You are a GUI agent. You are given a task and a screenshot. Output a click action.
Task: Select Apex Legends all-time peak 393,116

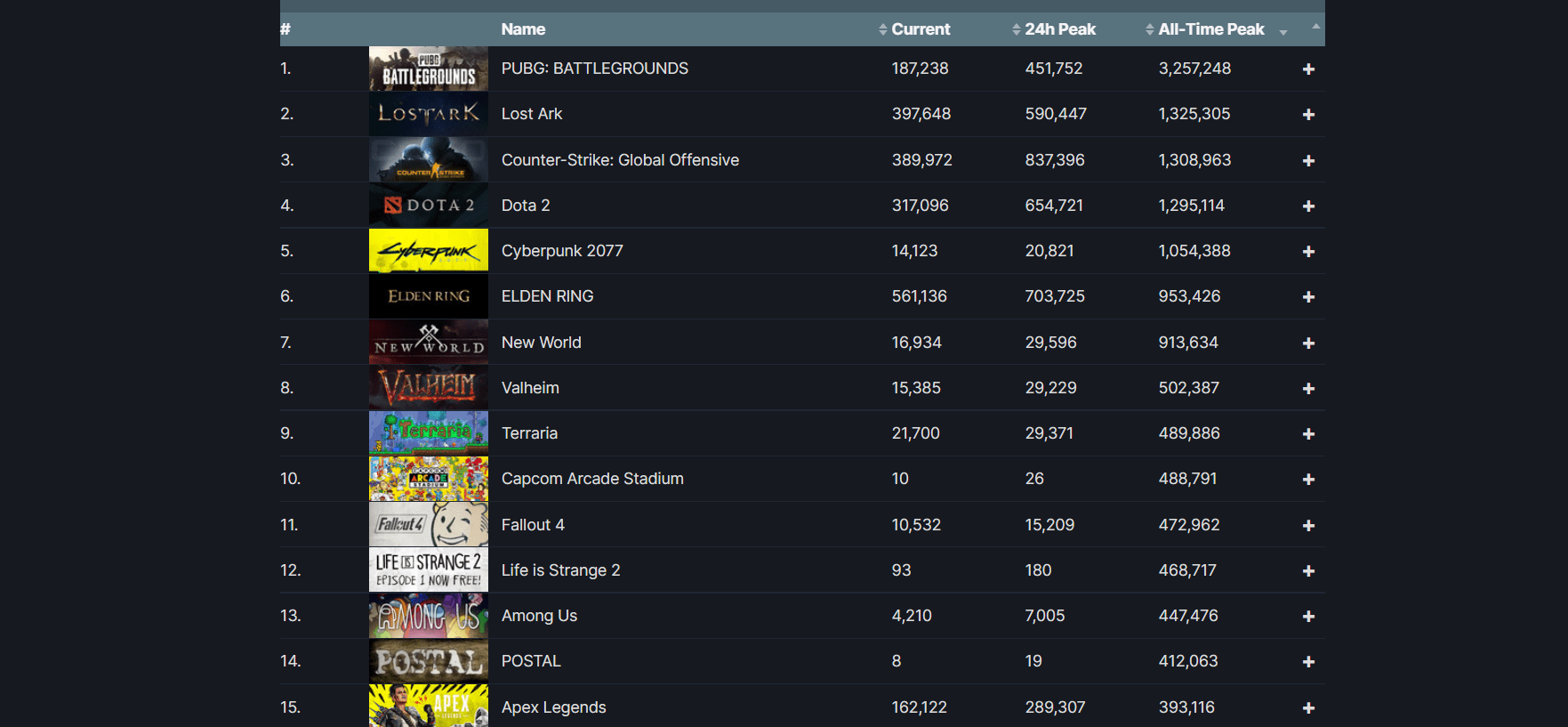point(1186,707)
